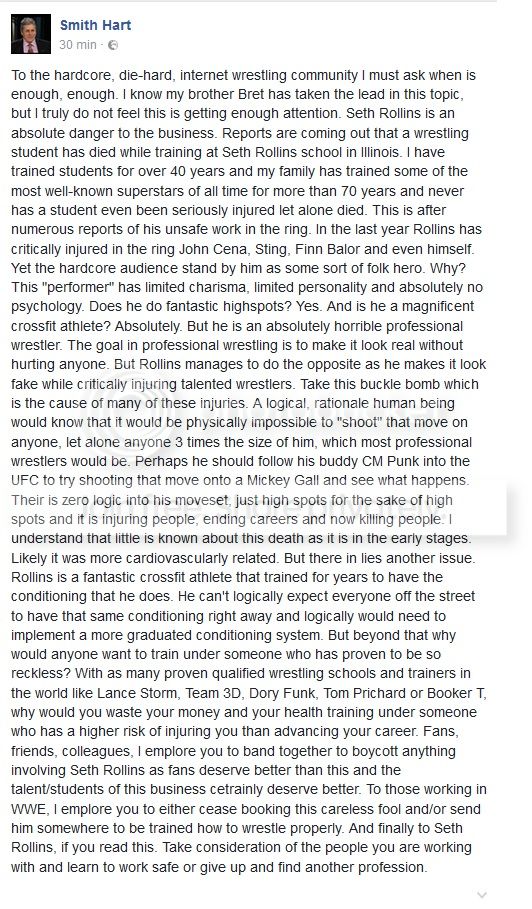
Task: Open the post's 30 min timestamp
Action: tap(78, 45)
